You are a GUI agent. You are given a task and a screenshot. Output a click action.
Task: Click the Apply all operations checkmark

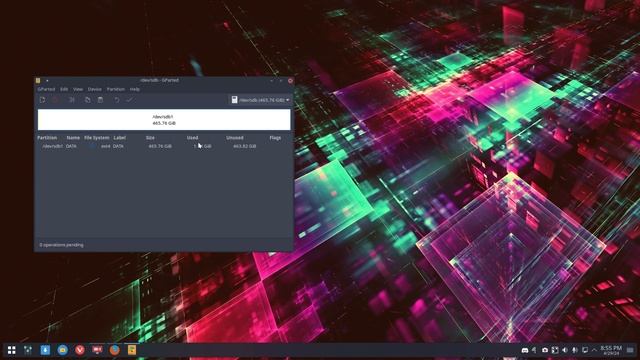(x=129, y=100)
